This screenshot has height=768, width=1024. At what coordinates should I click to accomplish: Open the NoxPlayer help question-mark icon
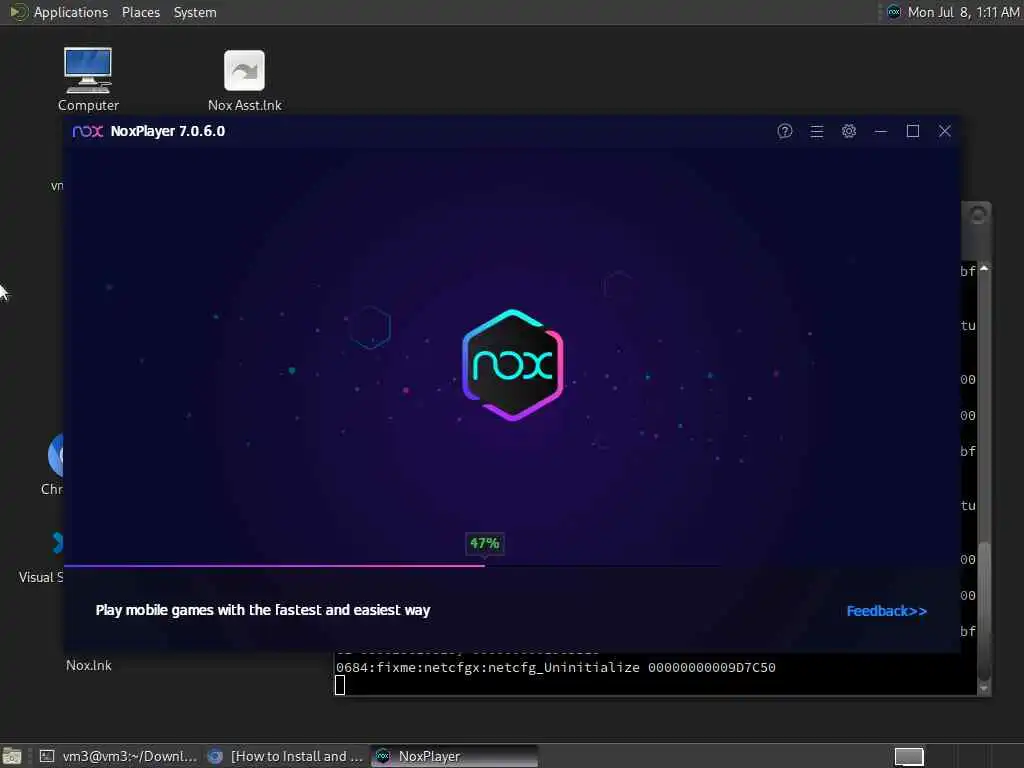[784, 131]
